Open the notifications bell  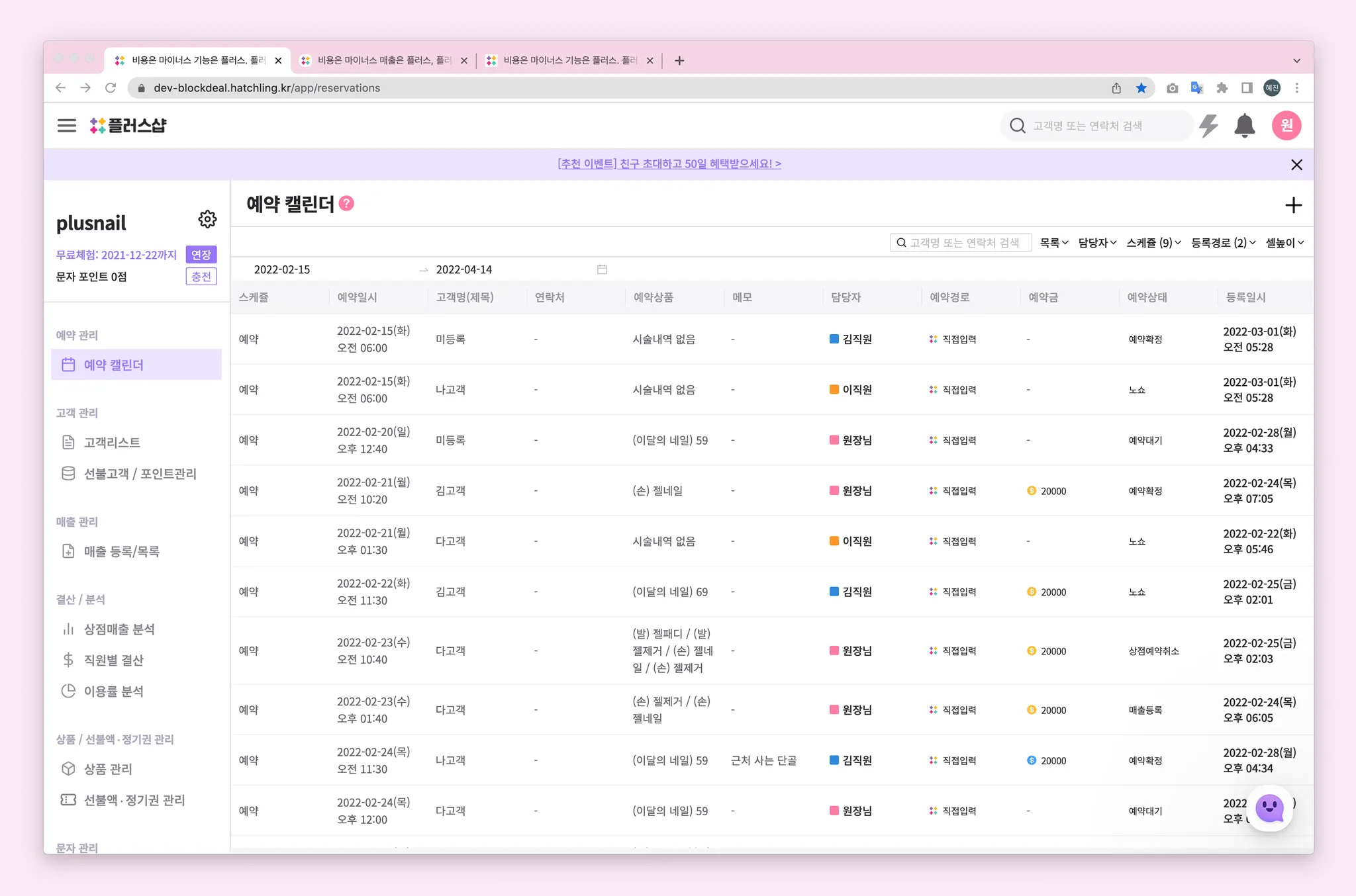point(1244,126)
